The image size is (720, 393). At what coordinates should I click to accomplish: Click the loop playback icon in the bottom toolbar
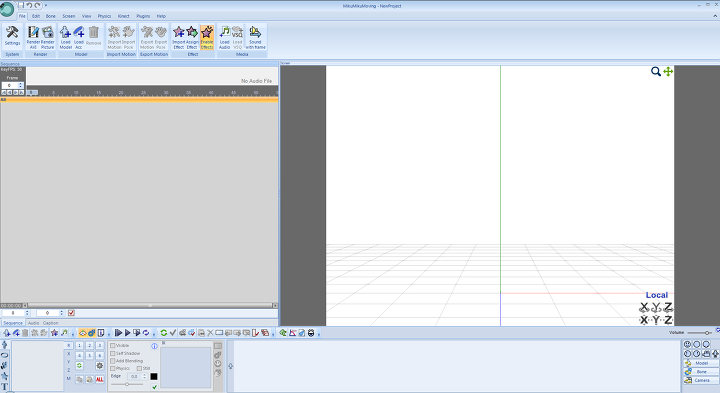point(146,333)
